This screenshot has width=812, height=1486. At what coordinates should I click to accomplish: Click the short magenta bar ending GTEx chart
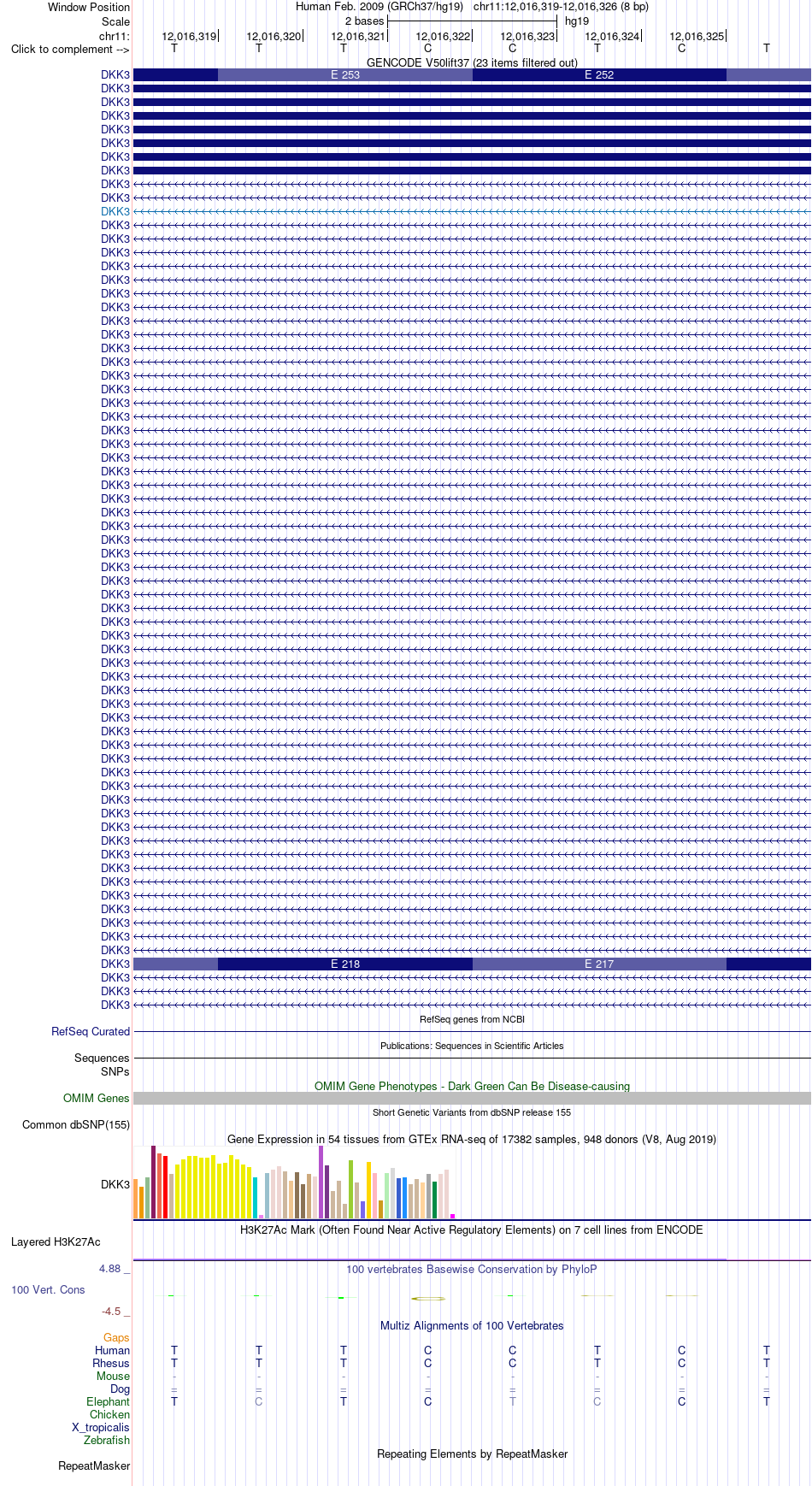453,1216
